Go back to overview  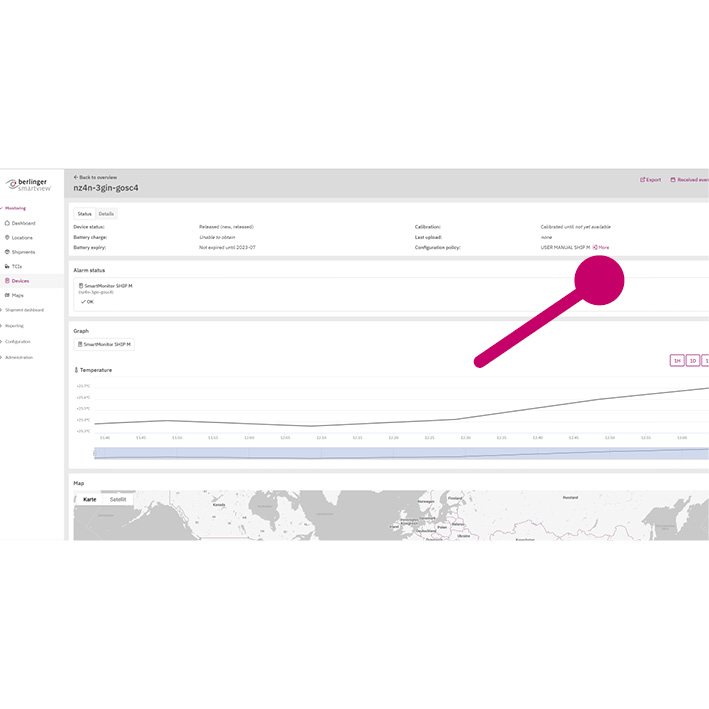point(95,177)
